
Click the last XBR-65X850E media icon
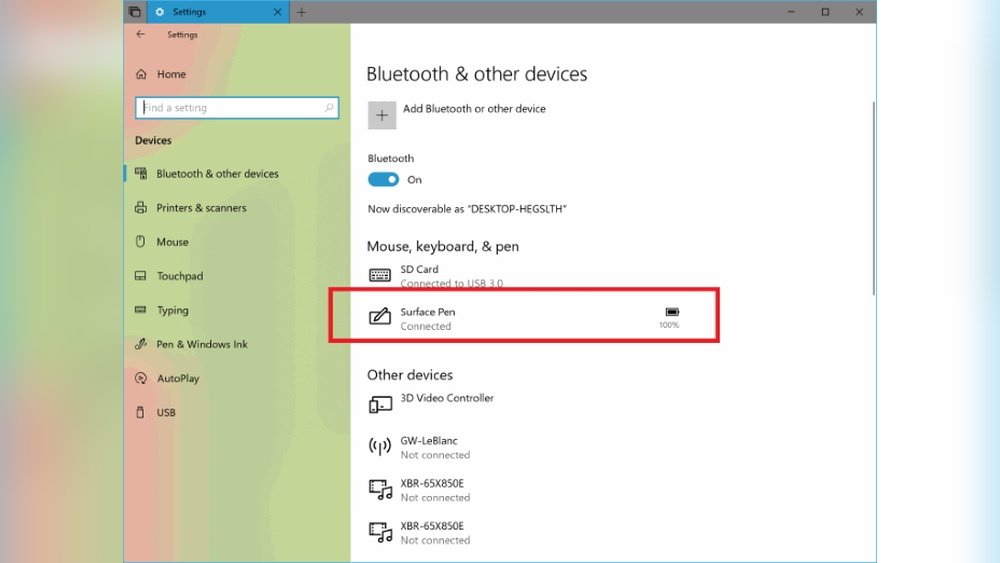pos(381,532)
